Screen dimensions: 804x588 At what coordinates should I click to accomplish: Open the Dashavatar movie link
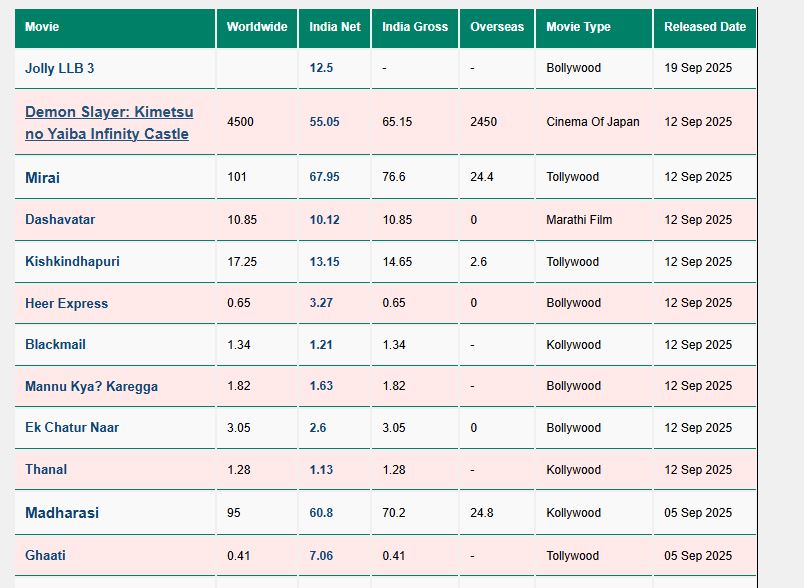[60, 219]
